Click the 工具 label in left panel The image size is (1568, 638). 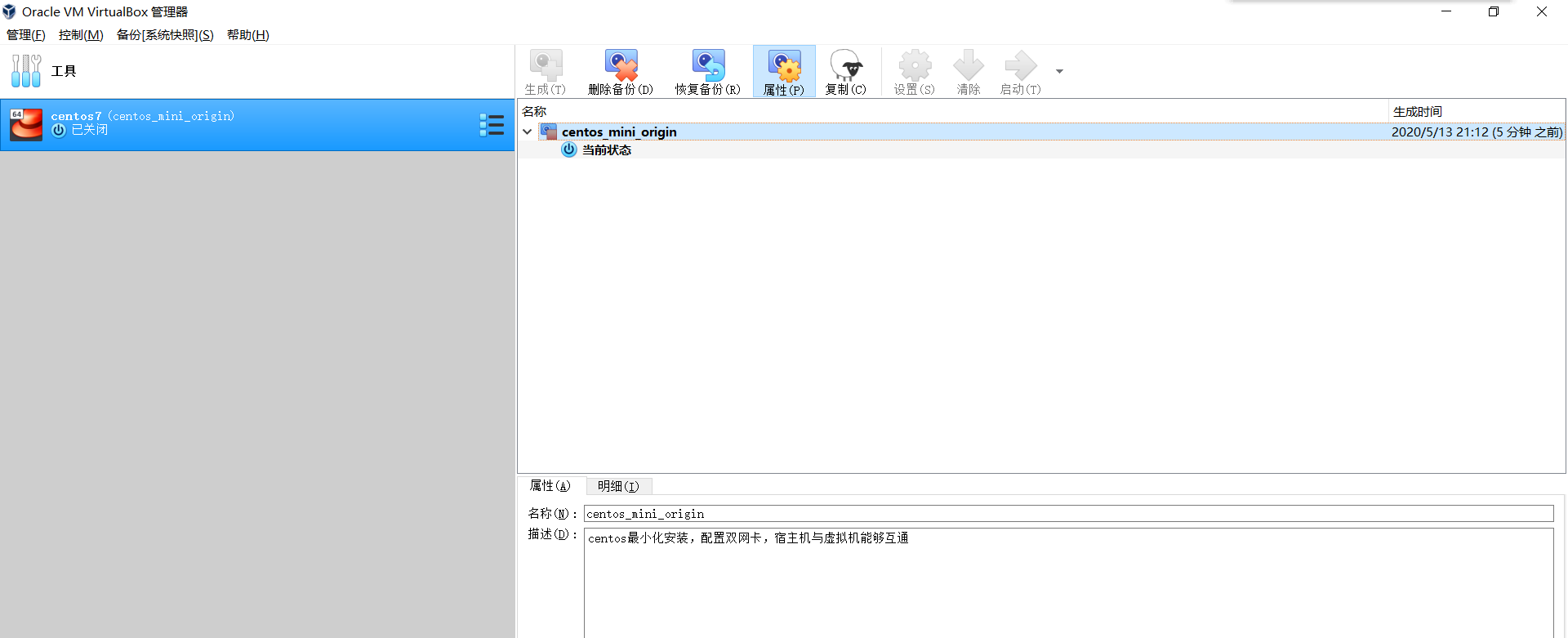click(64, 71)
